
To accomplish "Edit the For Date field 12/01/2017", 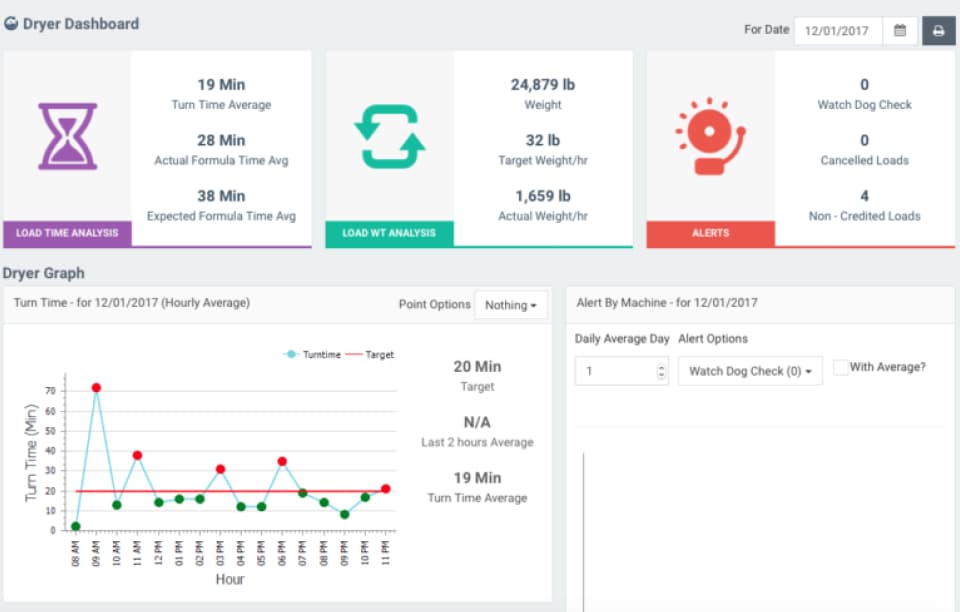I will pyautogui.click(x=838, y=31).
